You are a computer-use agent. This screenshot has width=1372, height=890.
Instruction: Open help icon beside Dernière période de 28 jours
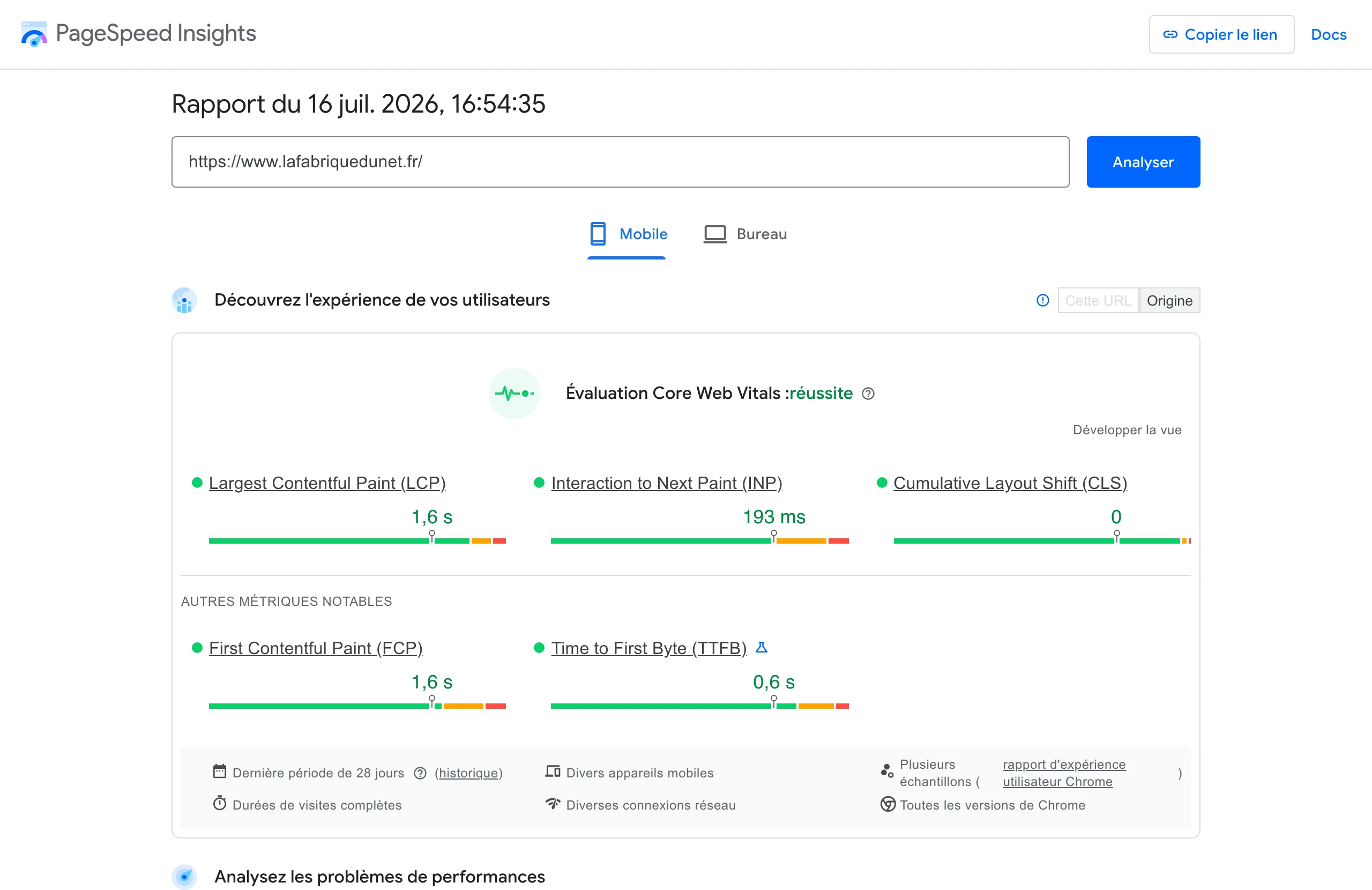tap(420, 773)
